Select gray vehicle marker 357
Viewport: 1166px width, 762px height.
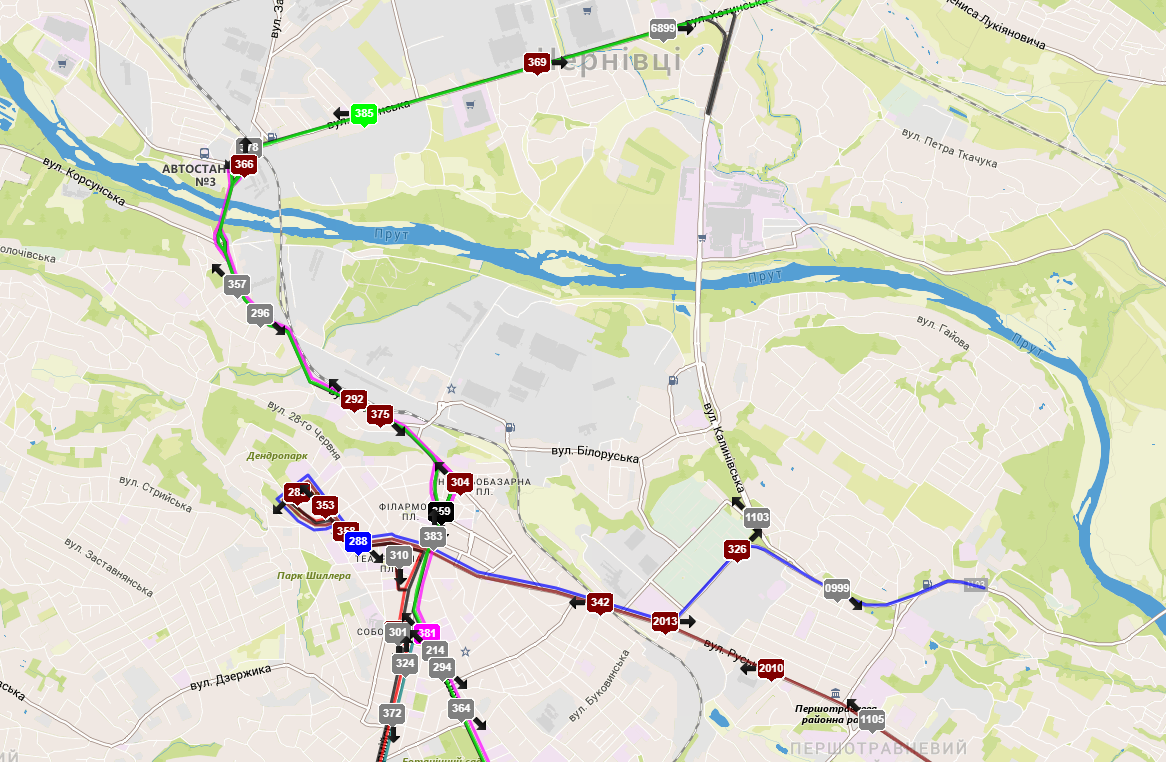pyautogui.click(x=237, y=285)
